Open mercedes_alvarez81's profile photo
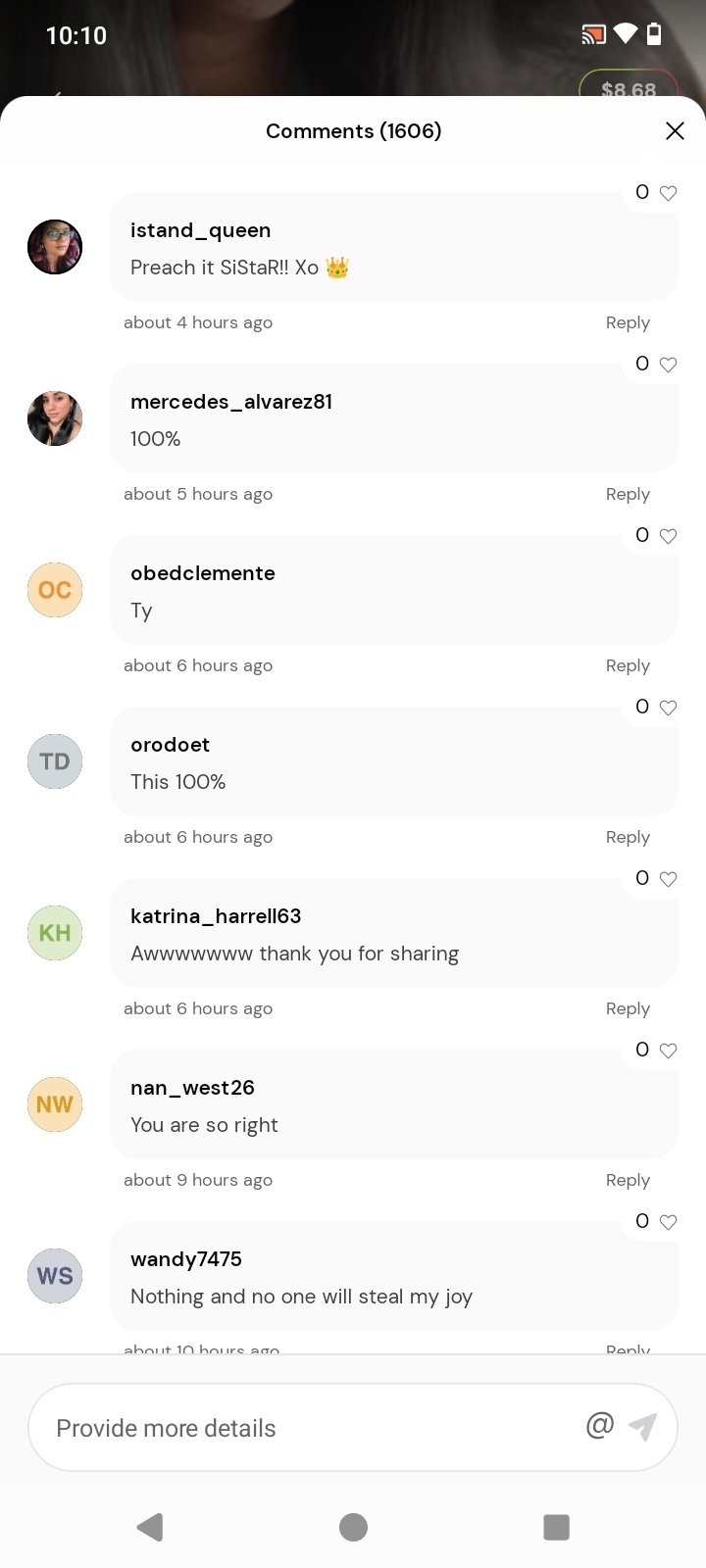This screenshot has width=706, height=1568. 55,418
